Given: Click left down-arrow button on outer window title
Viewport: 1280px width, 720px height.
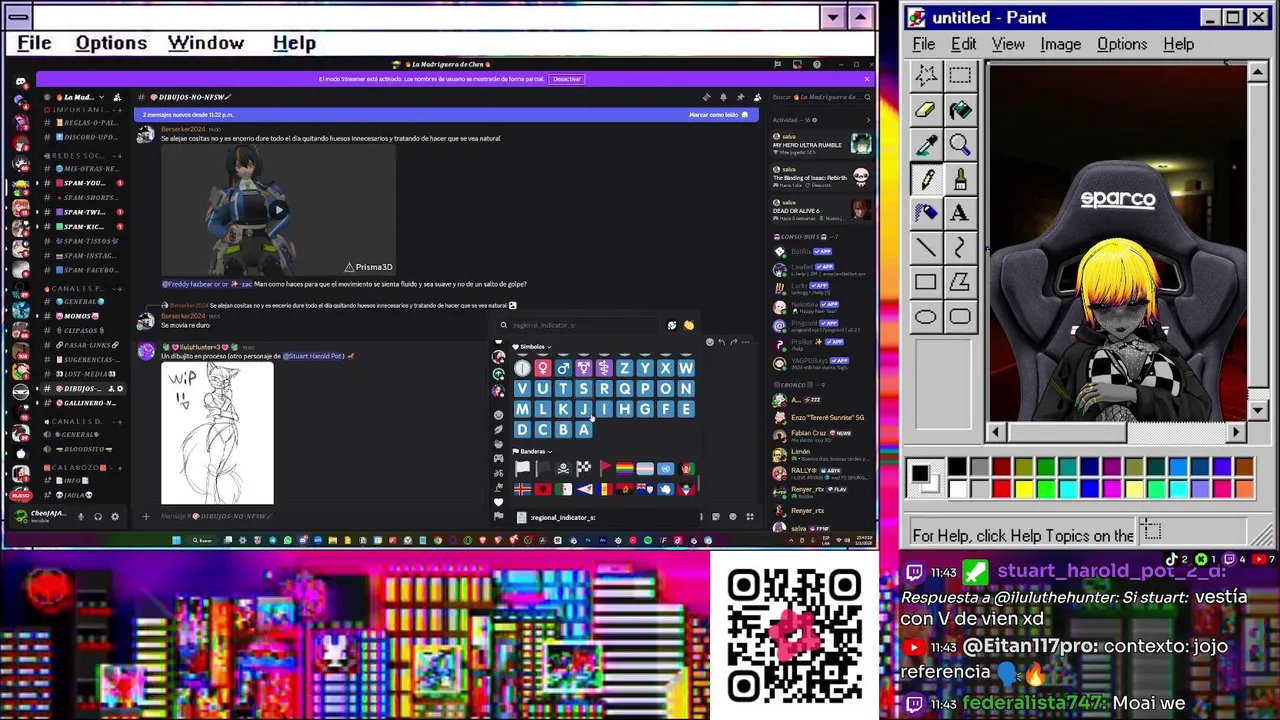Looking at the screenshot, I should click(833, 17).
